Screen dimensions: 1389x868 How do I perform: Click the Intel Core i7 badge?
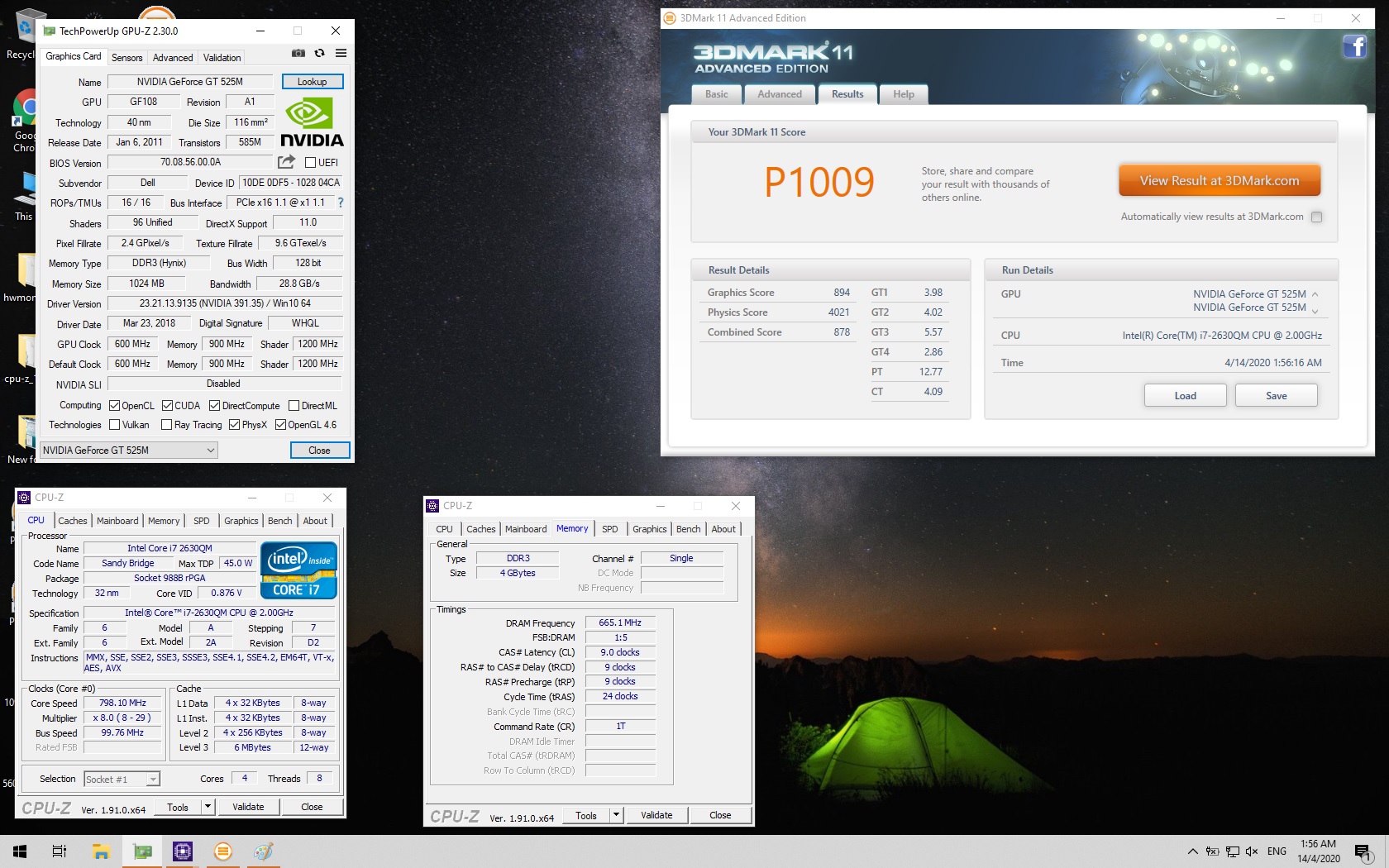(298, 570)
